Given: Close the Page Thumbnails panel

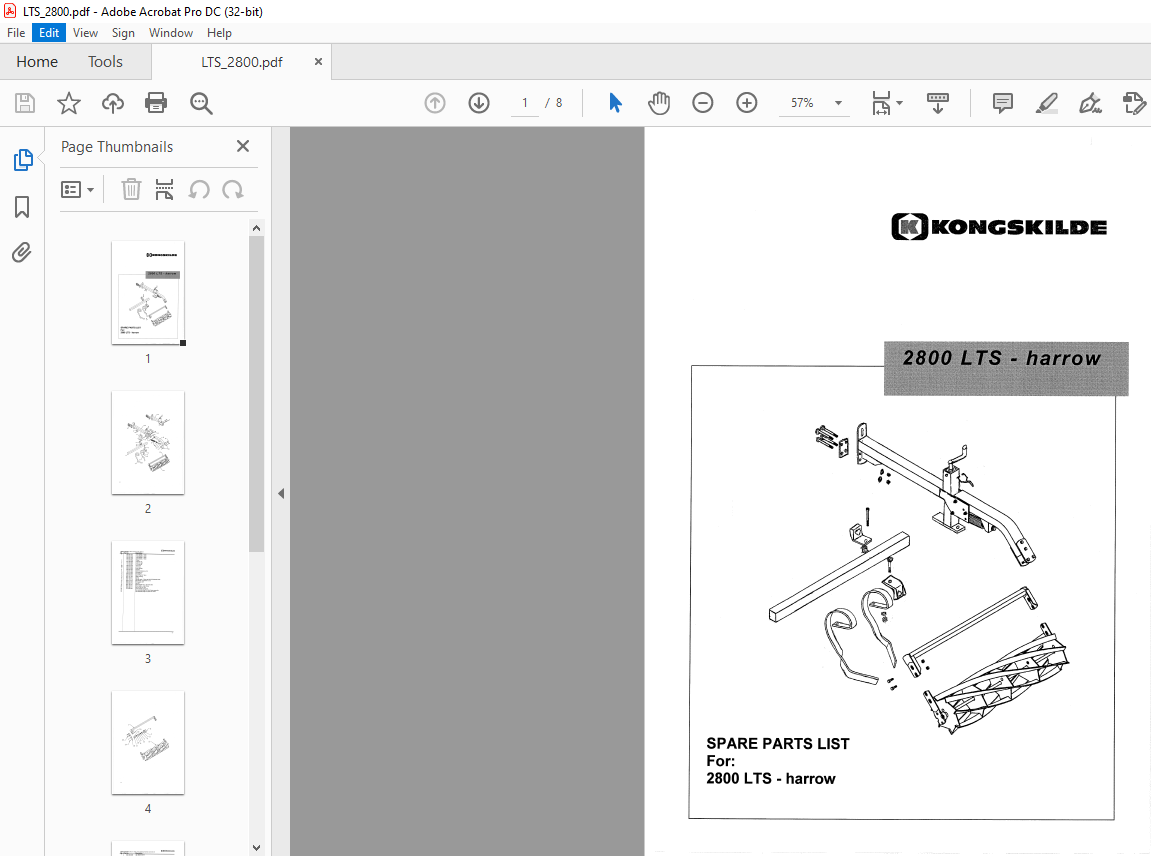Looking at the screenshot, I should [x=243, y=146].
